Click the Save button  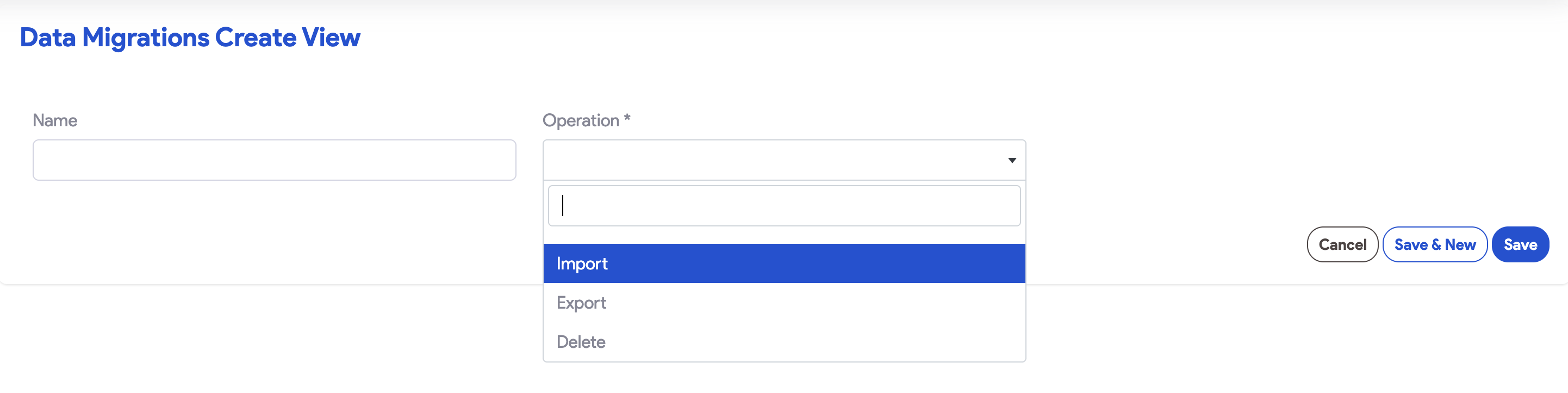point(1521,244)
